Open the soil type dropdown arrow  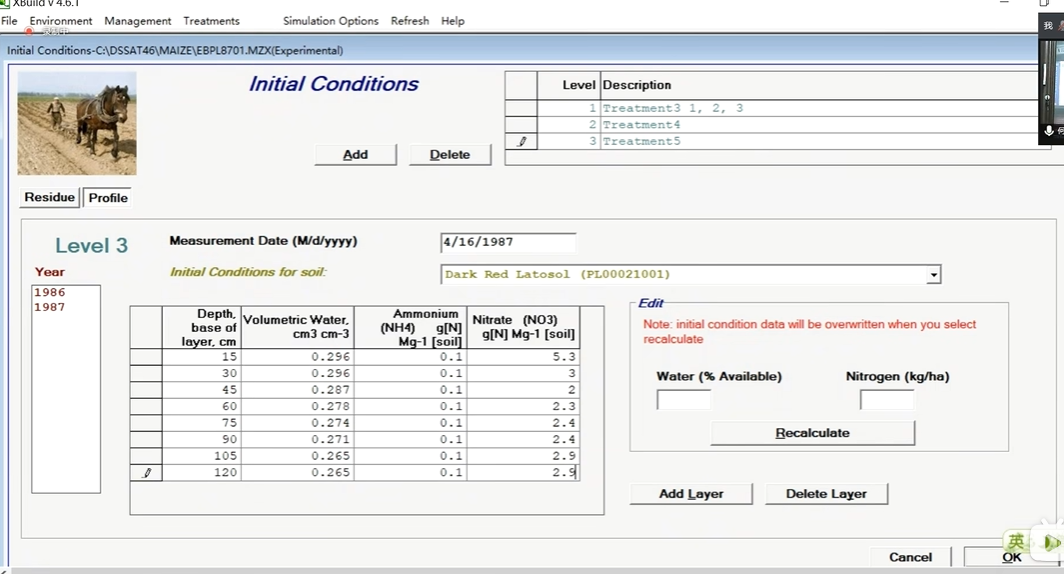tap(933, 275)
